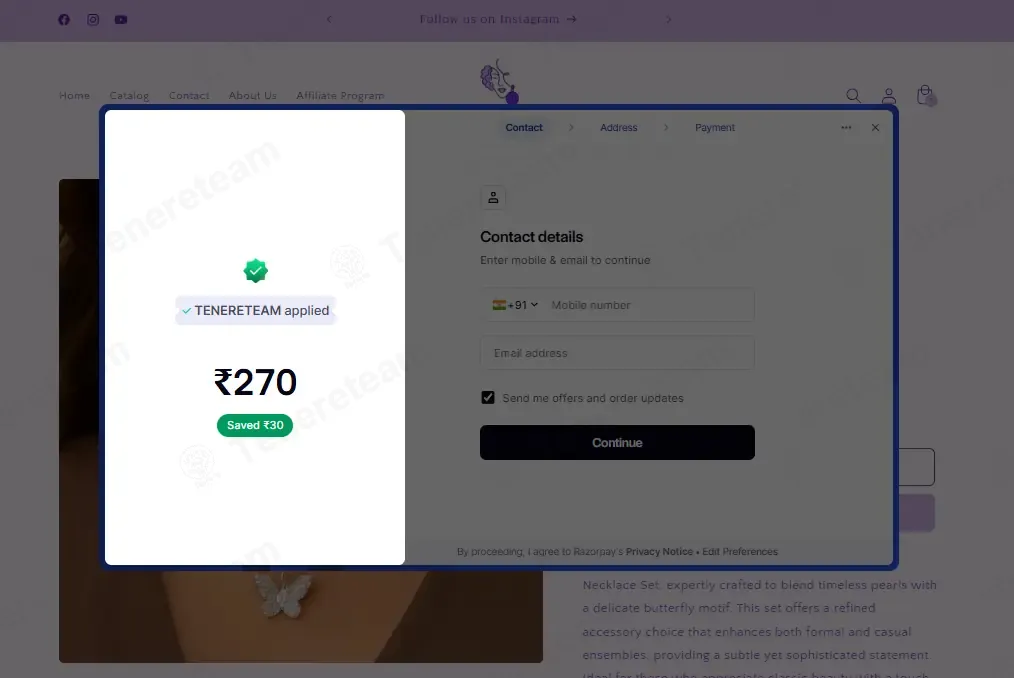Show next announcement with right chevron
This screenshot has width=1014, height=678.
[x=669, y=19]
